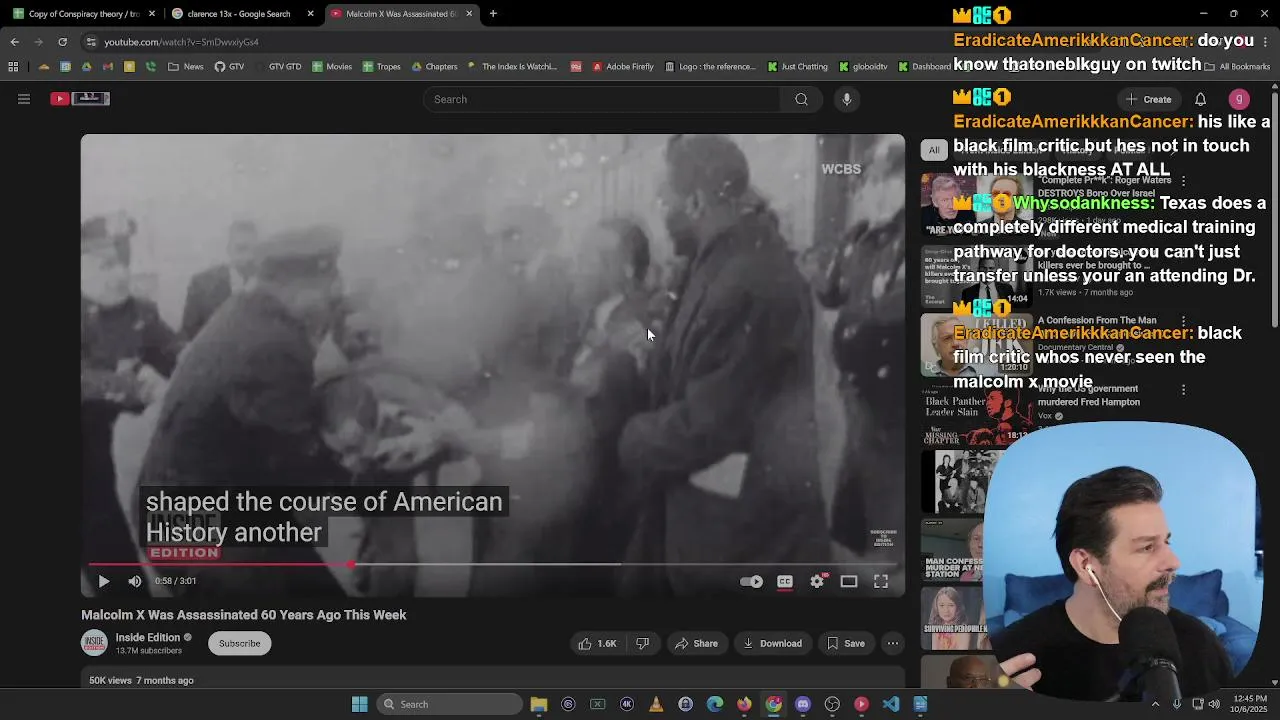This screenshot has height=720, width=1280.
Task: Expand the video description 50K views box
Action: (x=493, y=678)
